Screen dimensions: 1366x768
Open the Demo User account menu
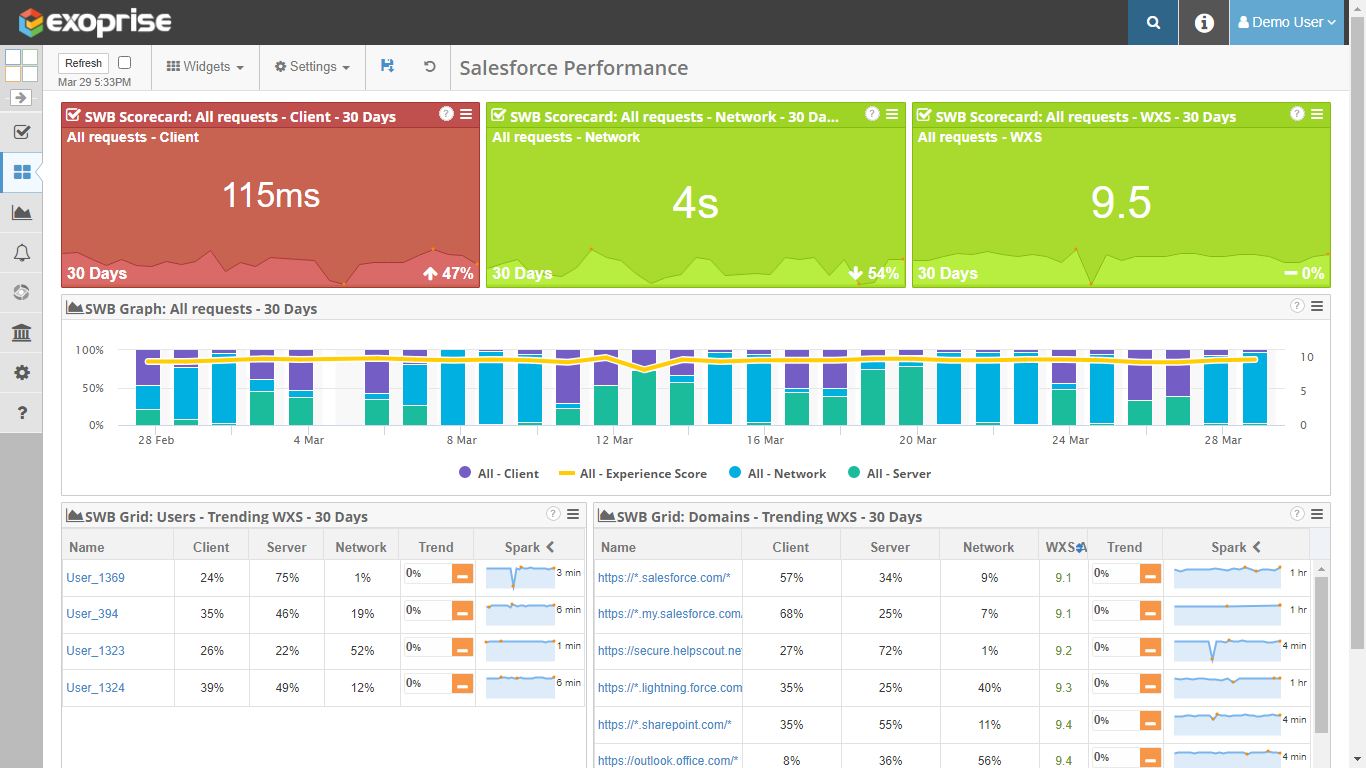tap(1287, 22)
